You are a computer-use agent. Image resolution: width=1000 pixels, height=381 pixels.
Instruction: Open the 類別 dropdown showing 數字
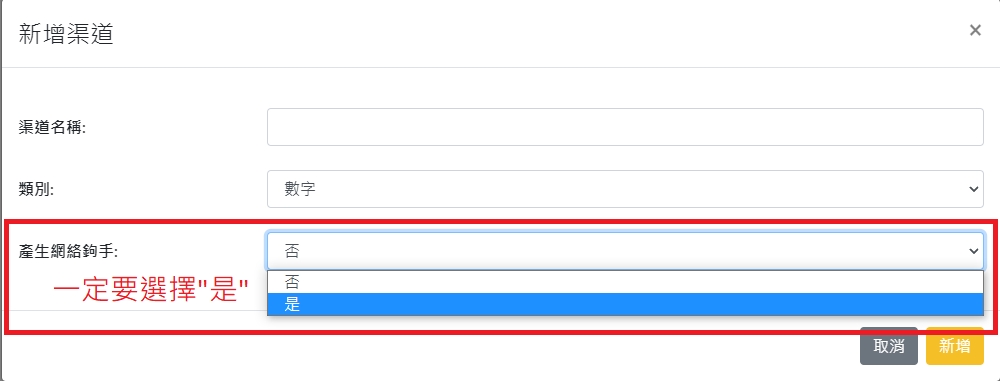[625, 189]
